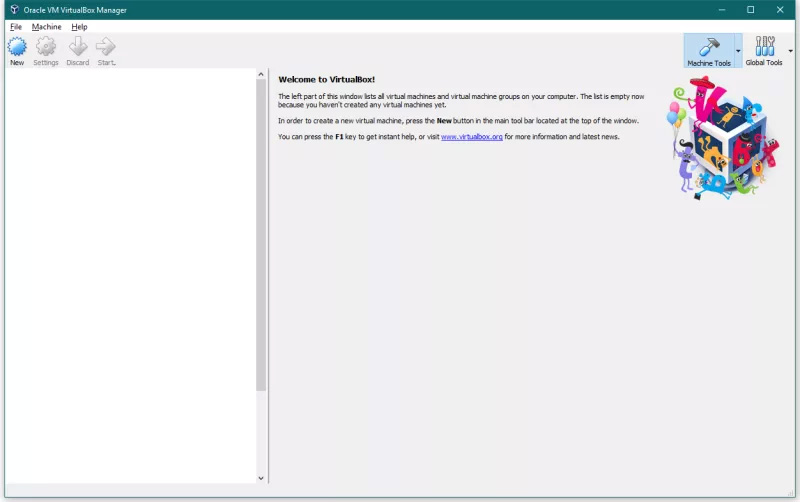
Task: Select the Global Tools icon
Action: [764, 46]
